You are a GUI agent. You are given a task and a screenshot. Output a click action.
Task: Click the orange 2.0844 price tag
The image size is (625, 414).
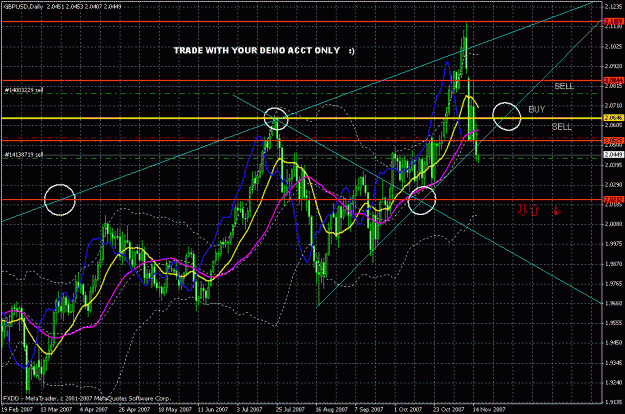coord(613,80)
